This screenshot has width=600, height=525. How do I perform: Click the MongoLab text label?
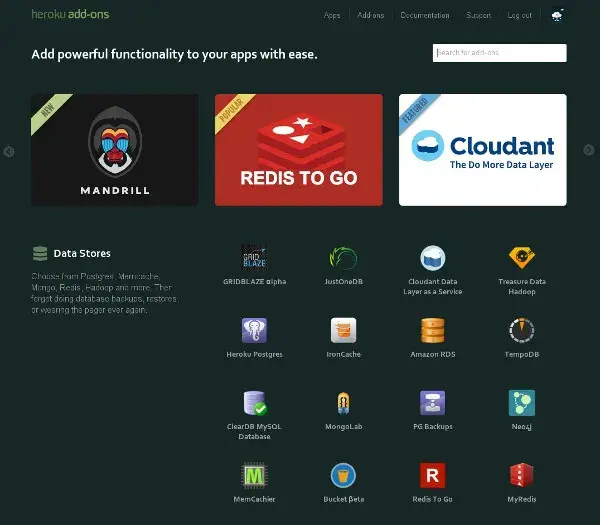[x=343, y=427]
